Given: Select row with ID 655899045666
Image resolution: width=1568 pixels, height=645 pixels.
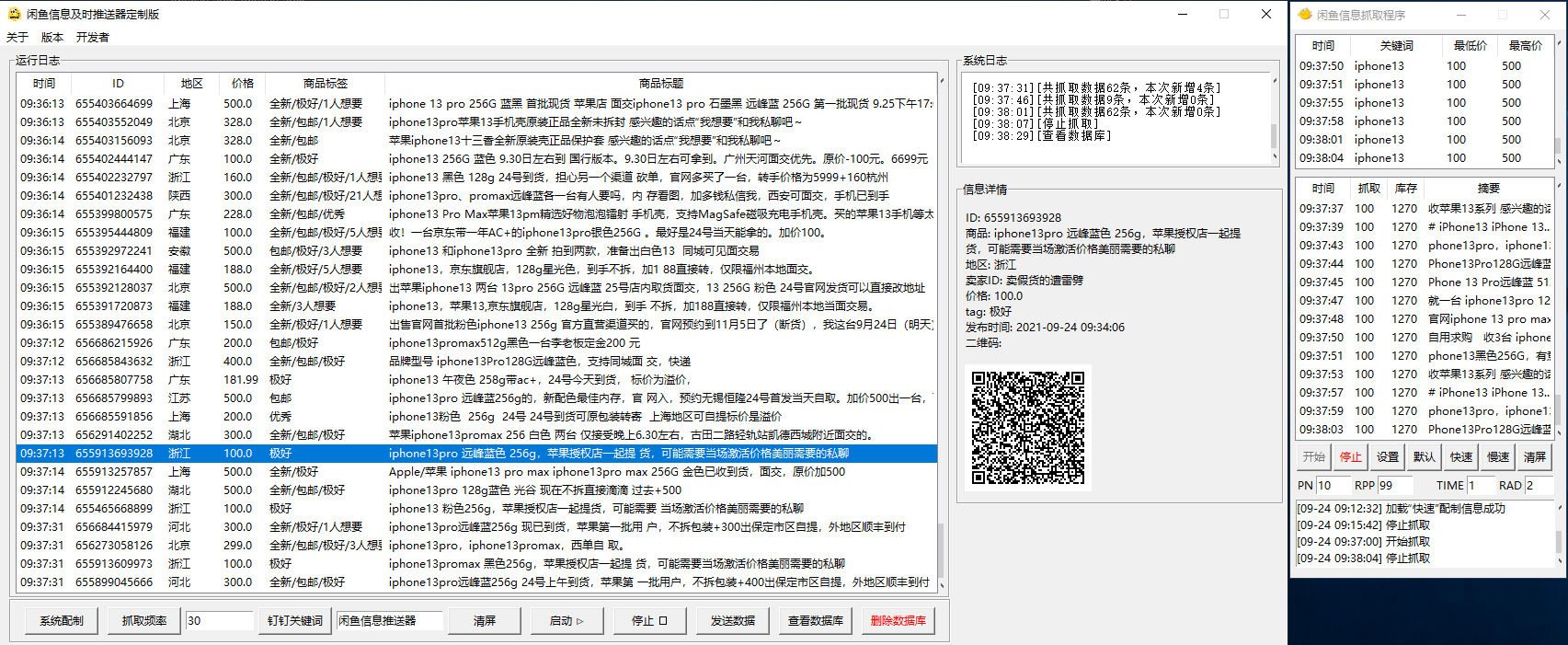Looking at the screenshot, I should click(x=476, y=582).
